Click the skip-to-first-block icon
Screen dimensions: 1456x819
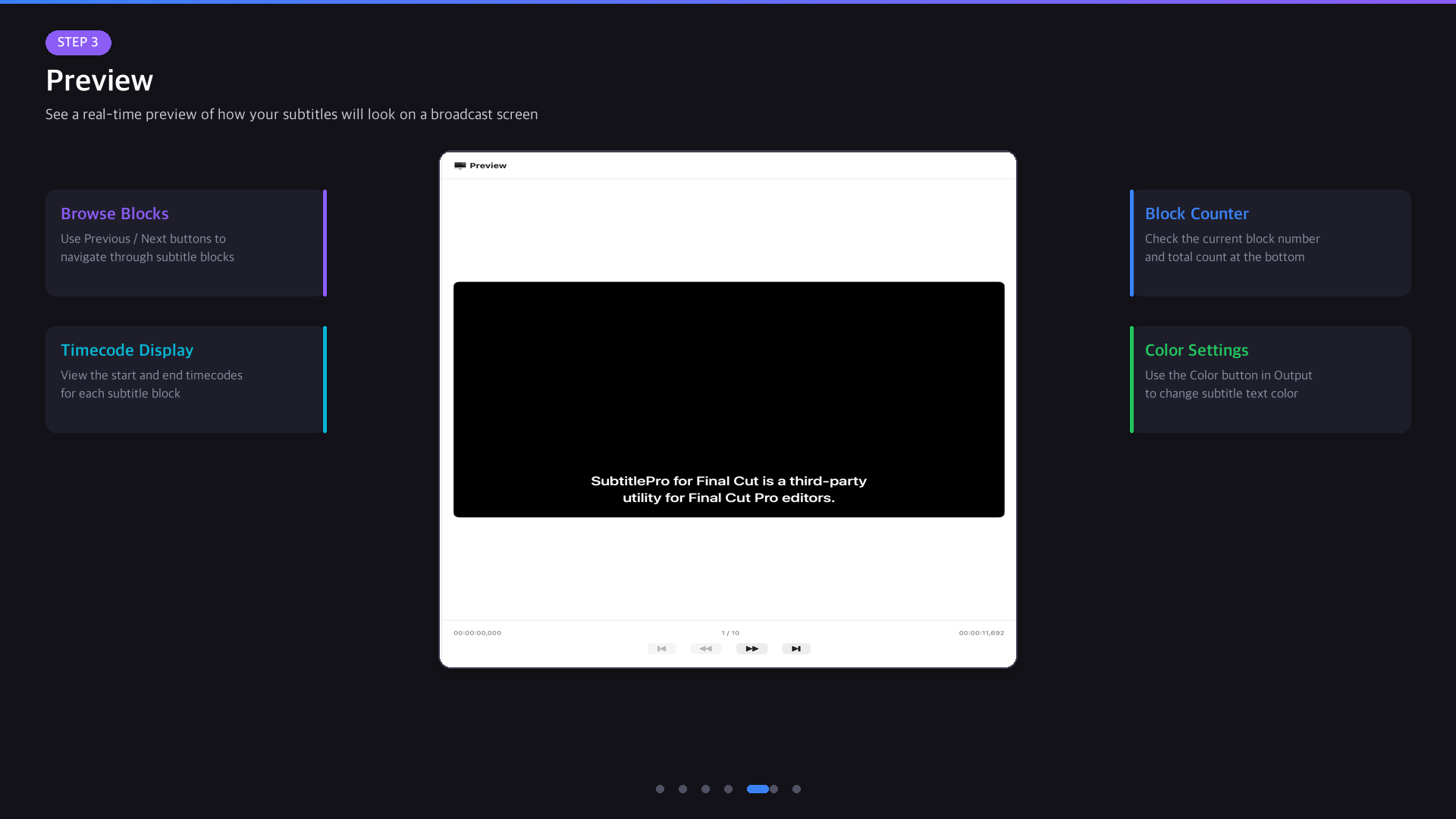662,648
